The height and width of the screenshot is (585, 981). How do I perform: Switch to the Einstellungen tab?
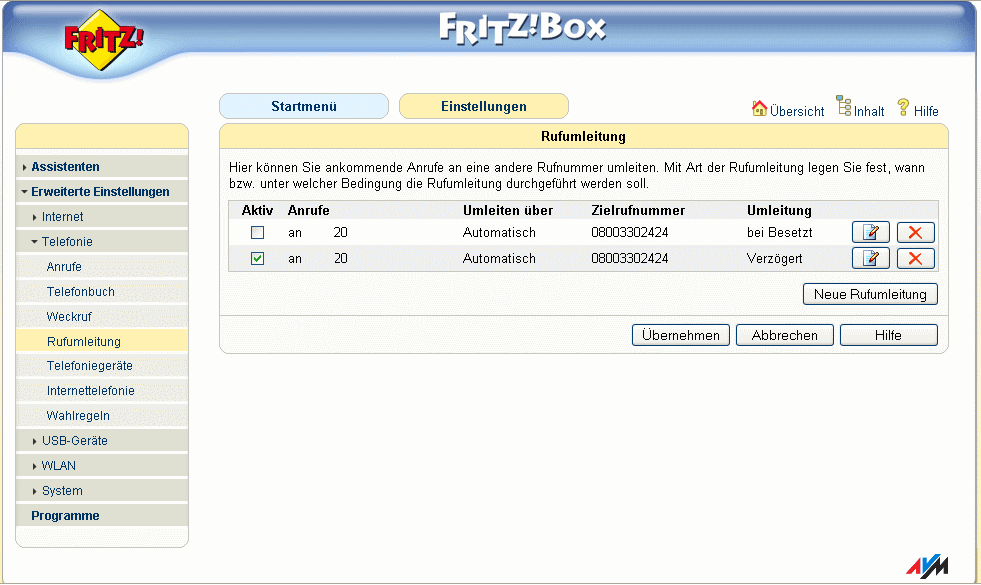pyautogui.click(x=484, y=106)
